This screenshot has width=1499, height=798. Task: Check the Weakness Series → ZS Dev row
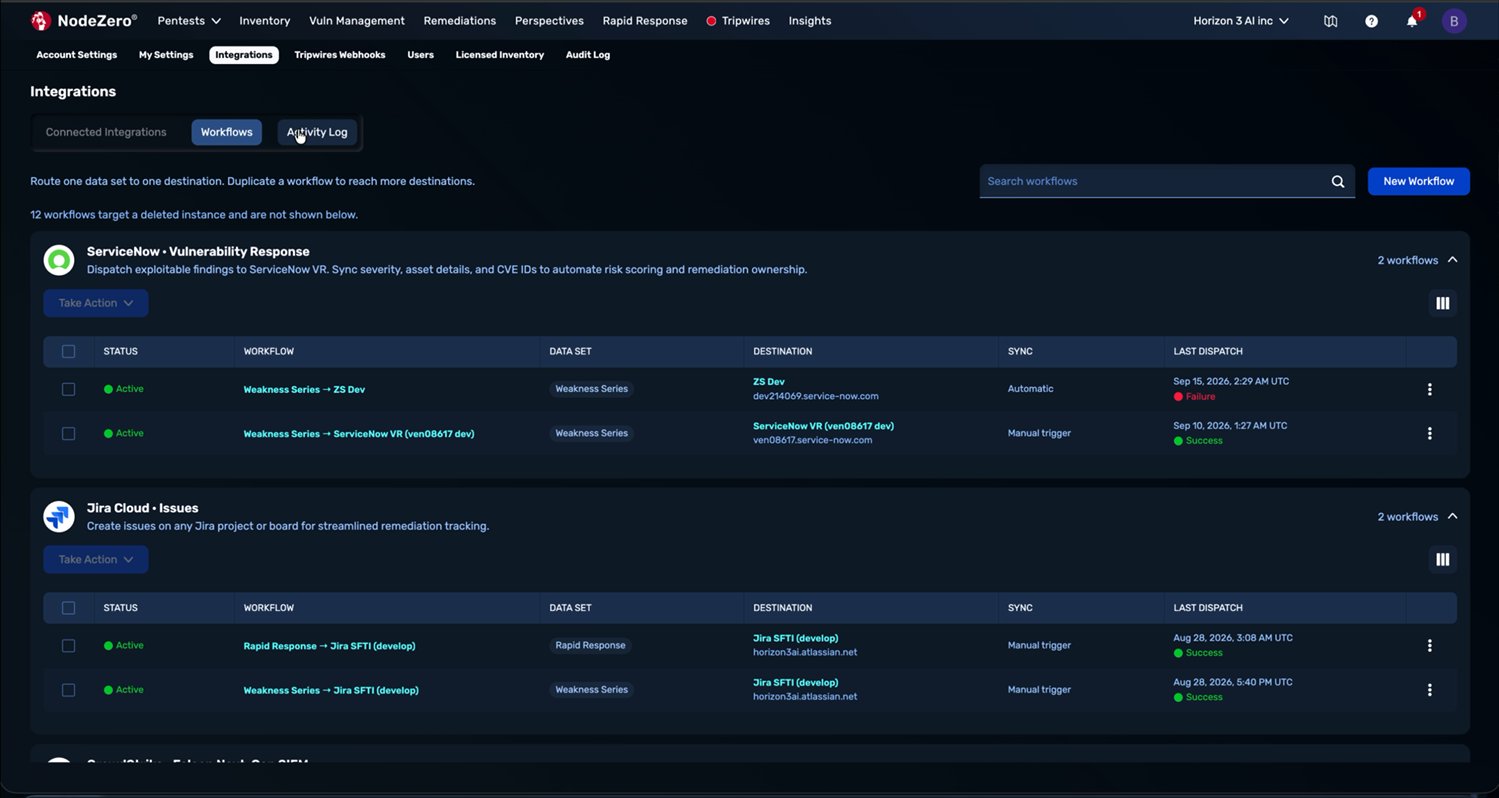click(68, 389)
